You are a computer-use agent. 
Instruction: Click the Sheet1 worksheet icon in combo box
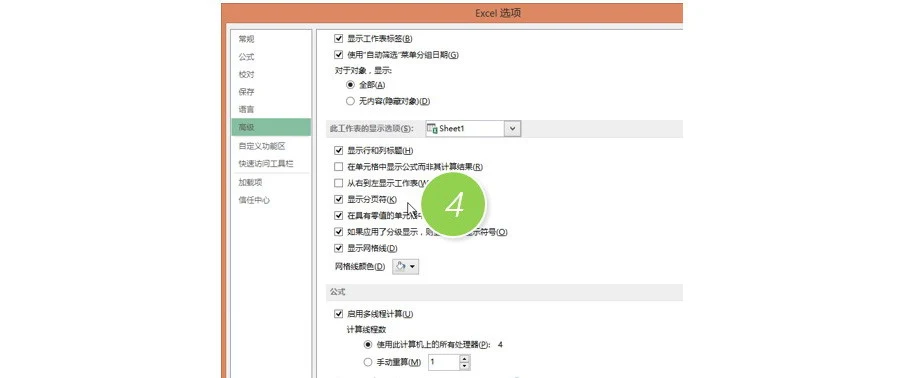click(x=432, y=128)
